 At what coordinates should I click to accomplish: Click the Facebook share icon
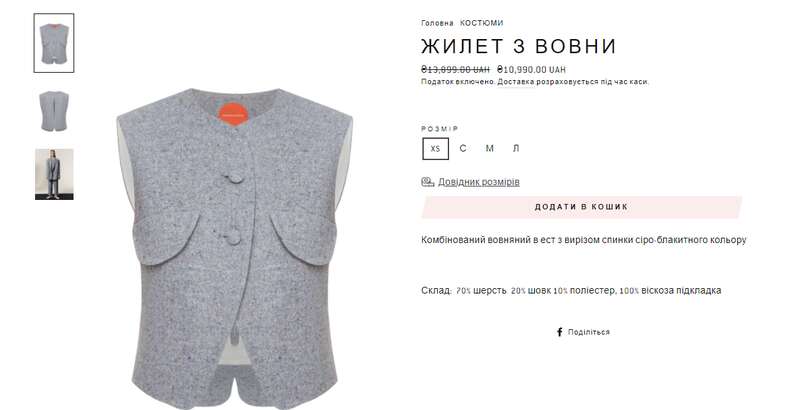point(559,332)
